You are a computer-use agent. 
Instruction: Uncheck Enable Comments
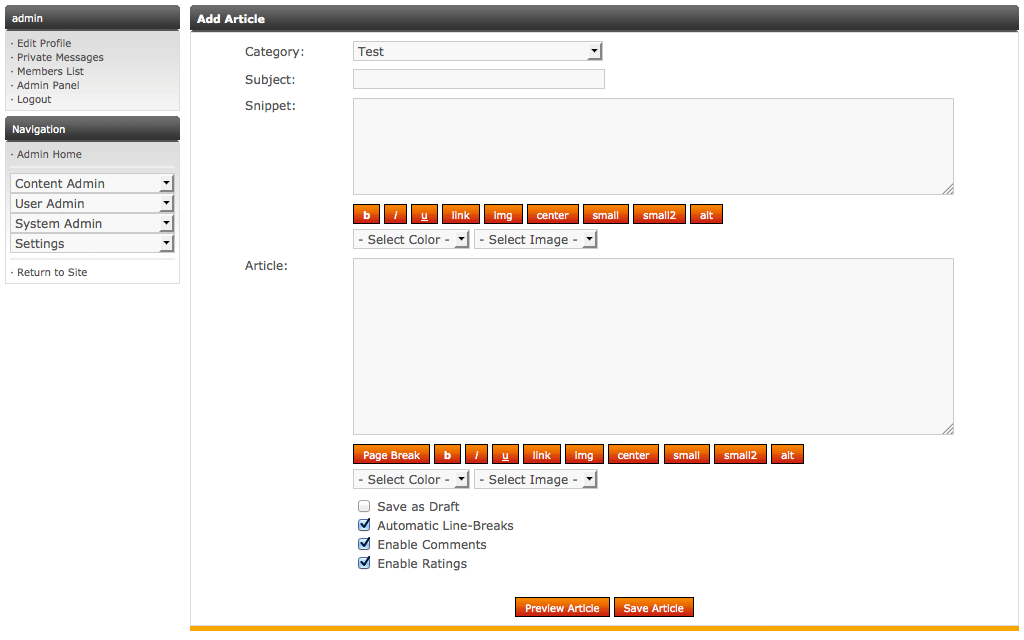click(x=364, y=544)
